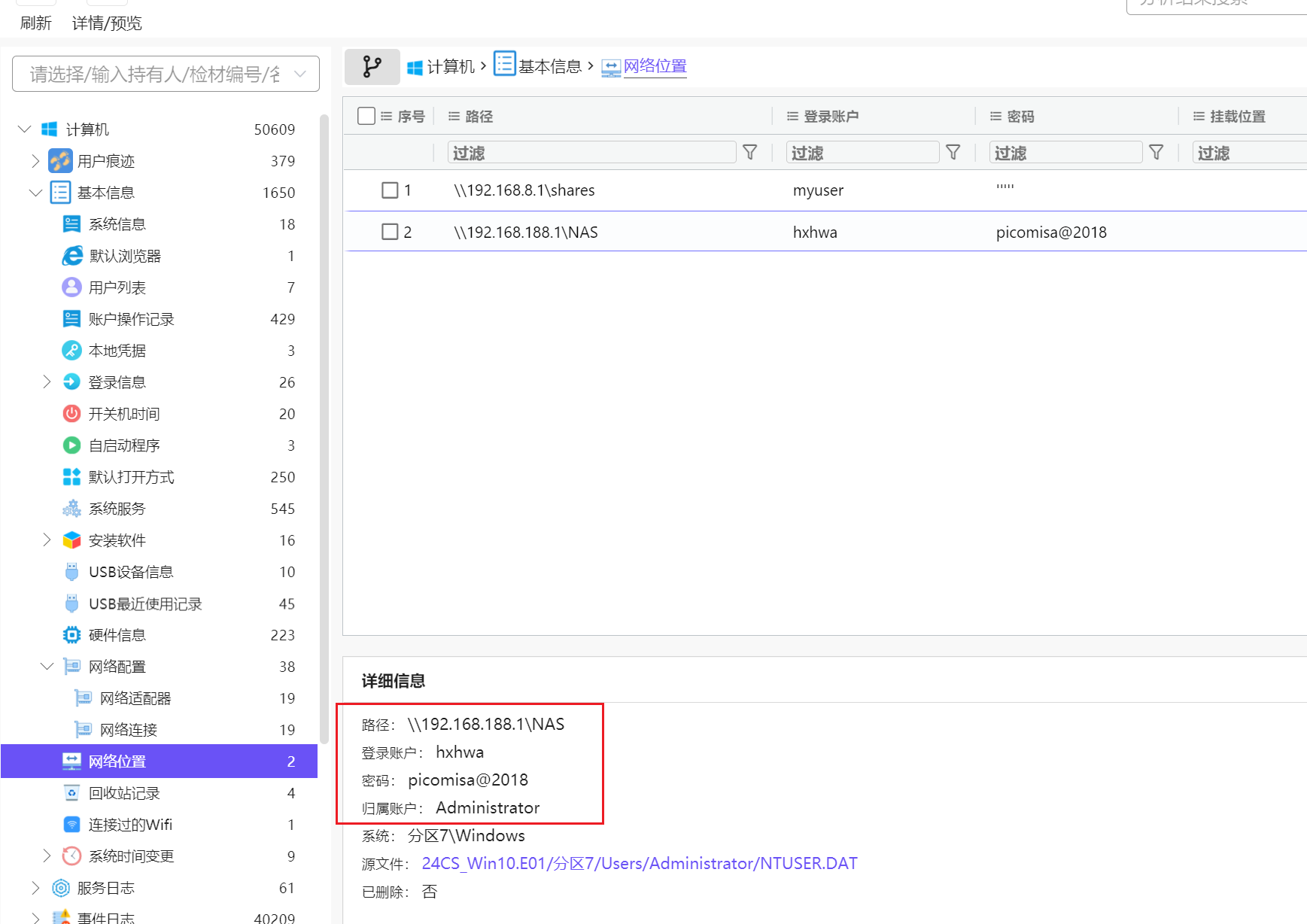This screenshot has width=1307, height=924.
Task: Click the 刷新 menu item
Action: tap(35, 23)
